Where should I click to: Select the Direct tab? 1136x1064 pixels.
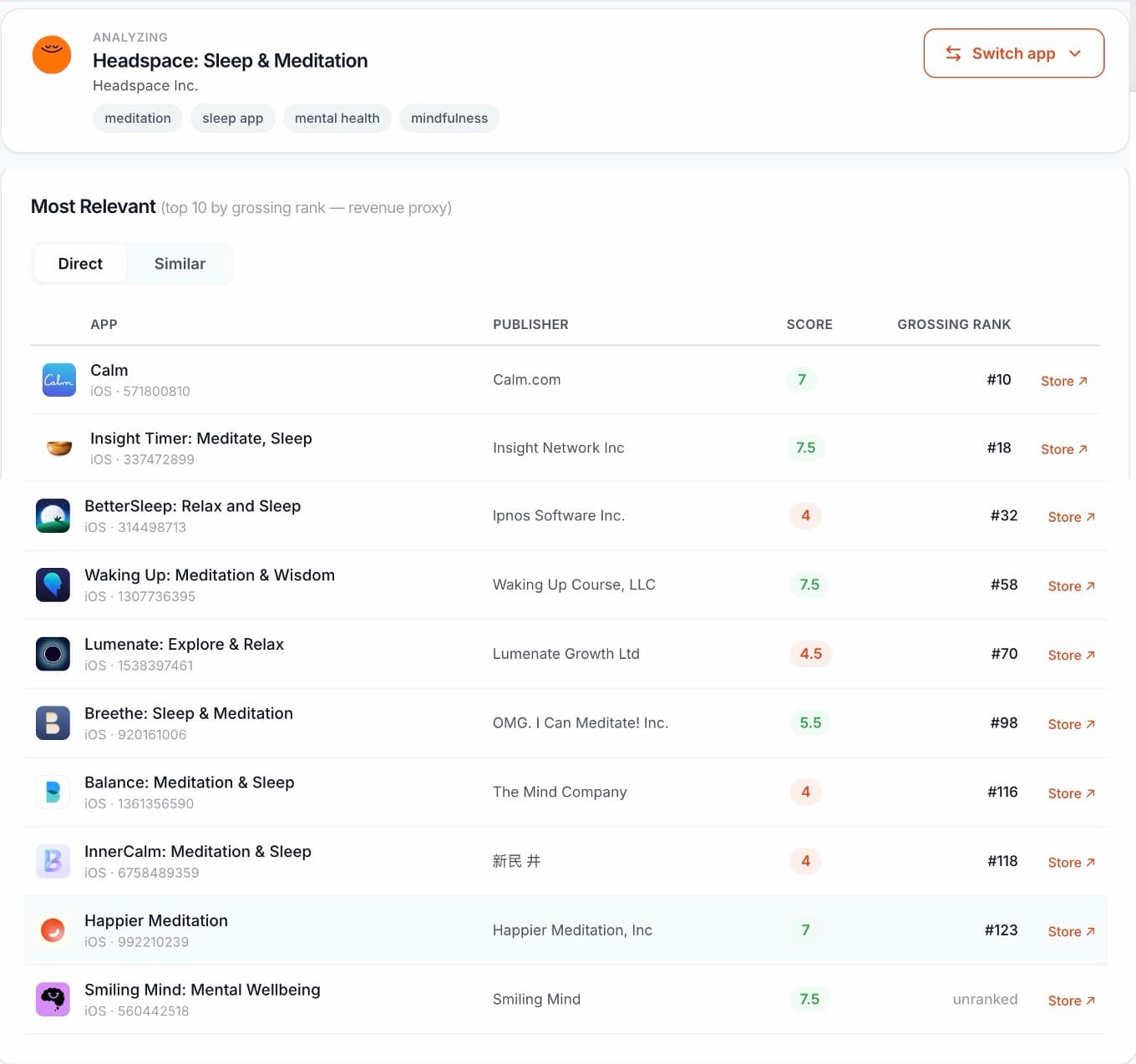click(80, 264)
